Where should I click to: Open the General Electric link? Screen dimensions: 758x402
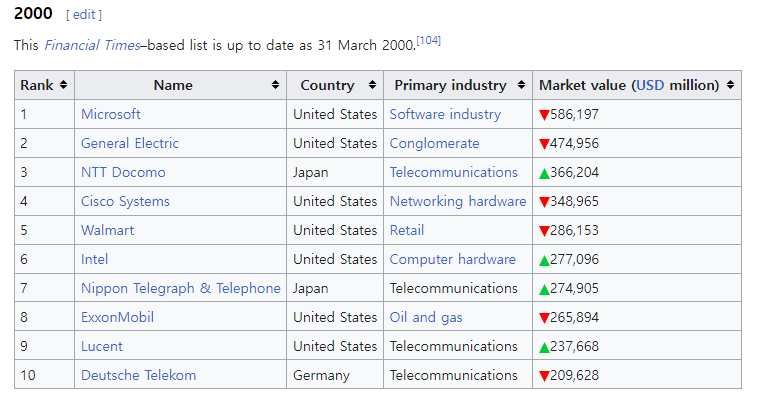point(130,143)
